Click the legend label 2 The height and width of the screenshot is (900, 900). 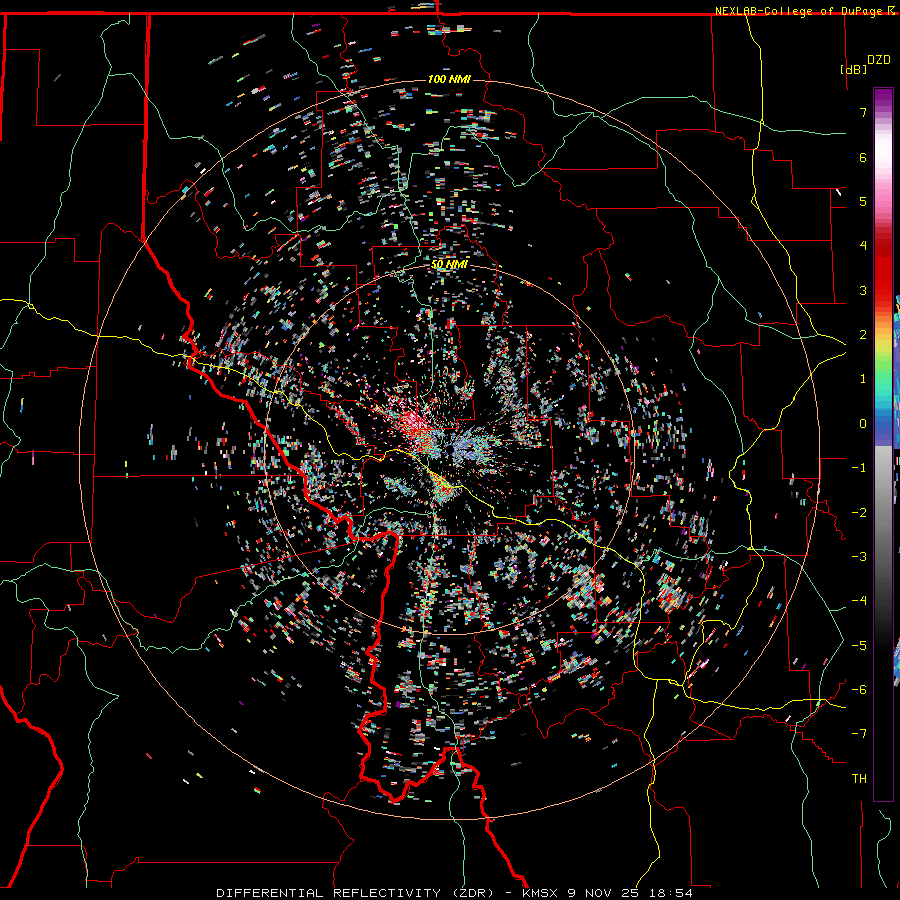(863, 335)
